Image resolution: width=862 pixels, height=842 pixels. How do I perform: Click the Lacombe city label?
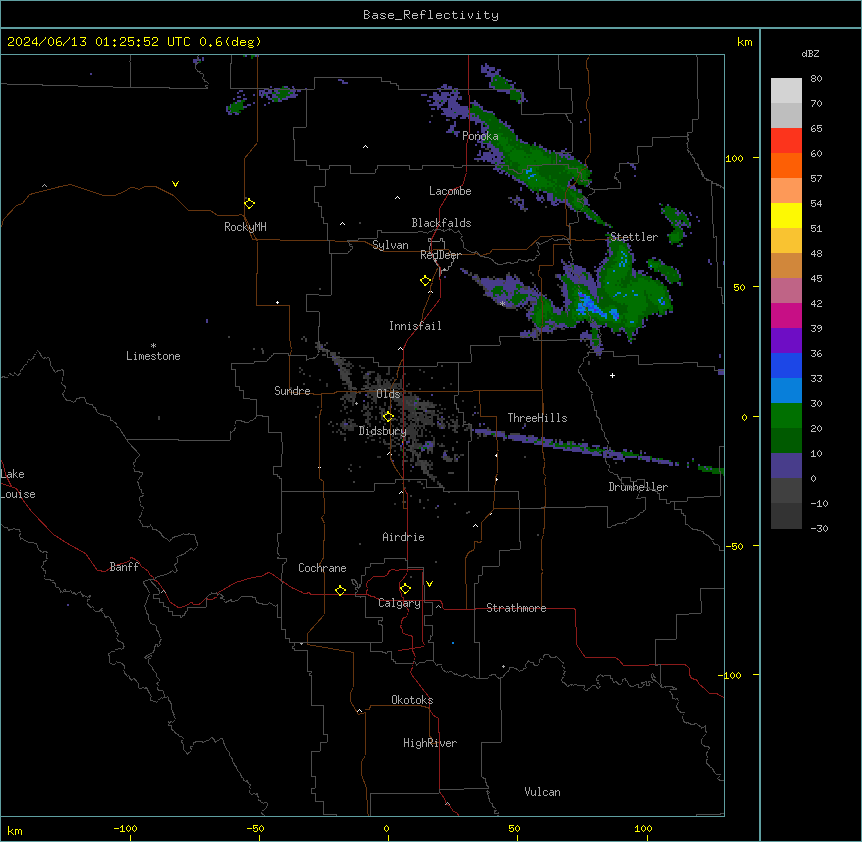tap(450, 191)
